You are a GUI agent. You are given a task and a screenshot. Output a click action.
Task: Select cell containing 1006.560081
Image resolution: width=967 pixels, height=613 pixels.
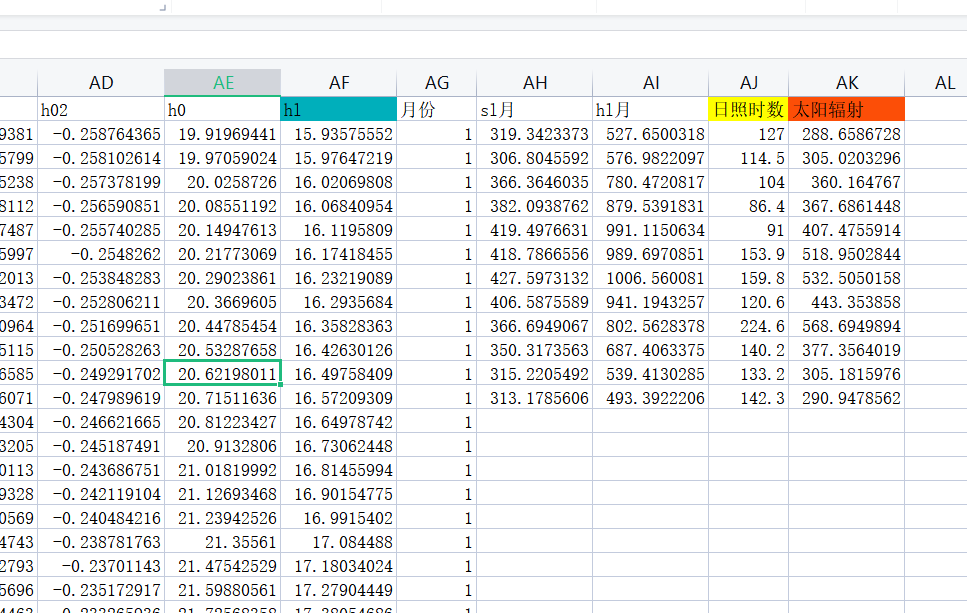651,278
